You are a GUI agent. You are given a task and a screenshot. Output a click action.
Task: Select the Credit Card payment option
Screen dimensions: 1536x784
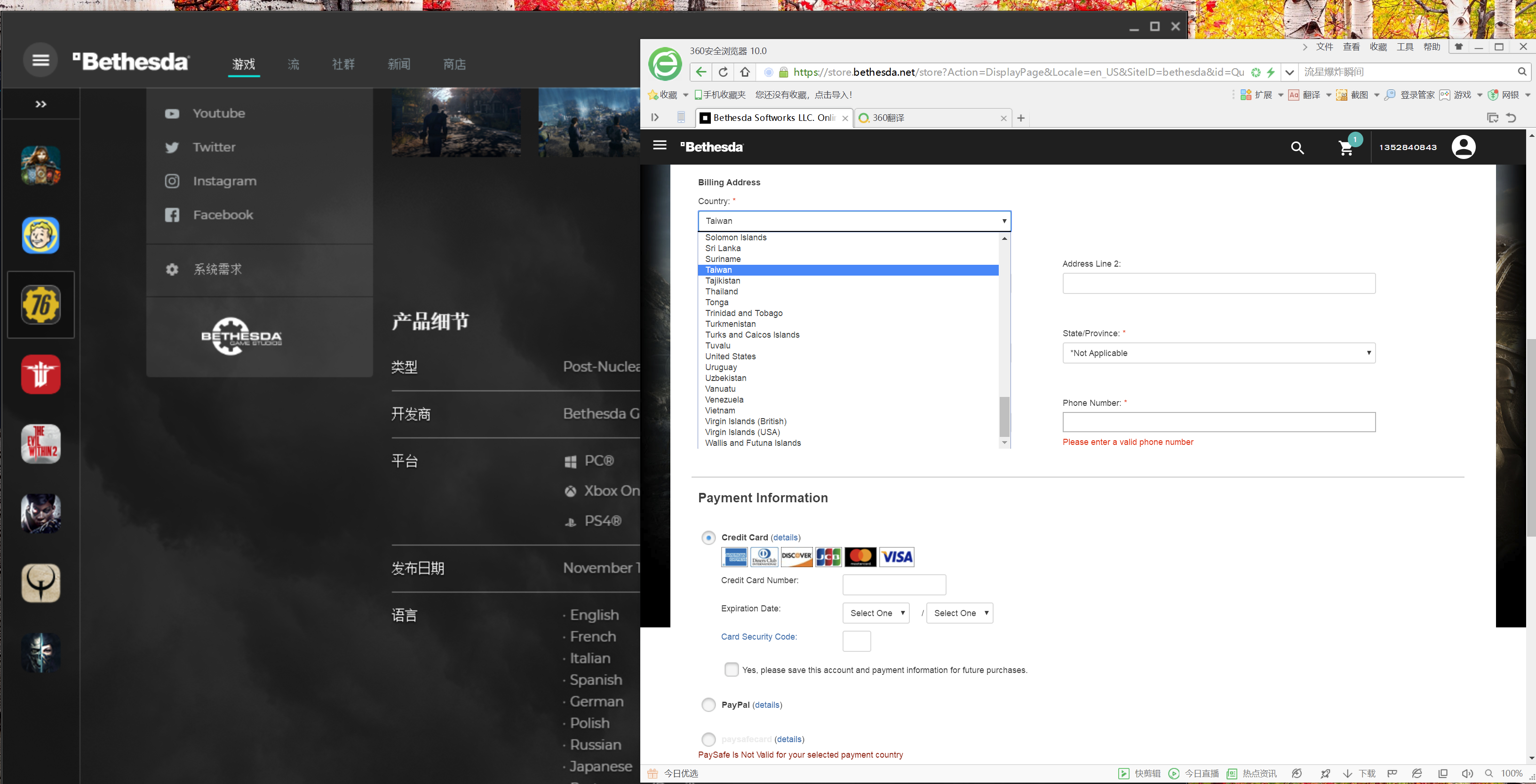pos(708,538)
